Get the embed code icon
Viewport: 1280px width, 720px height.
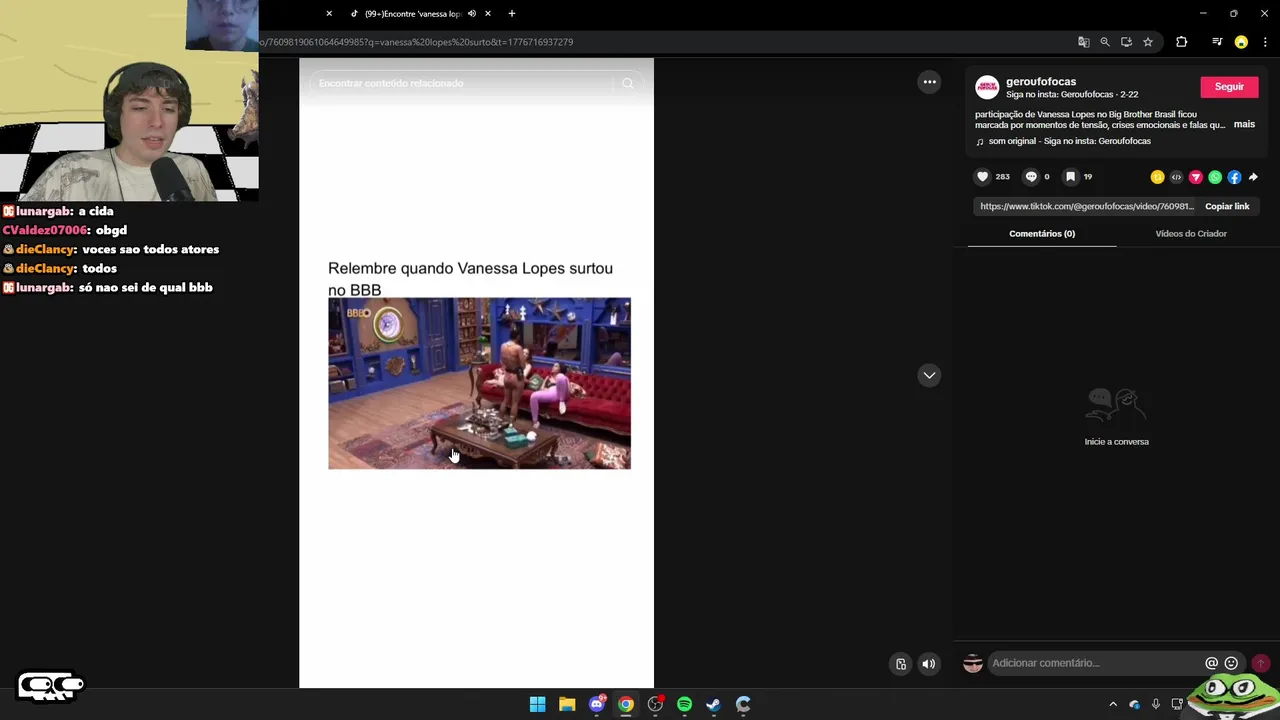(x=1176, y=177)
